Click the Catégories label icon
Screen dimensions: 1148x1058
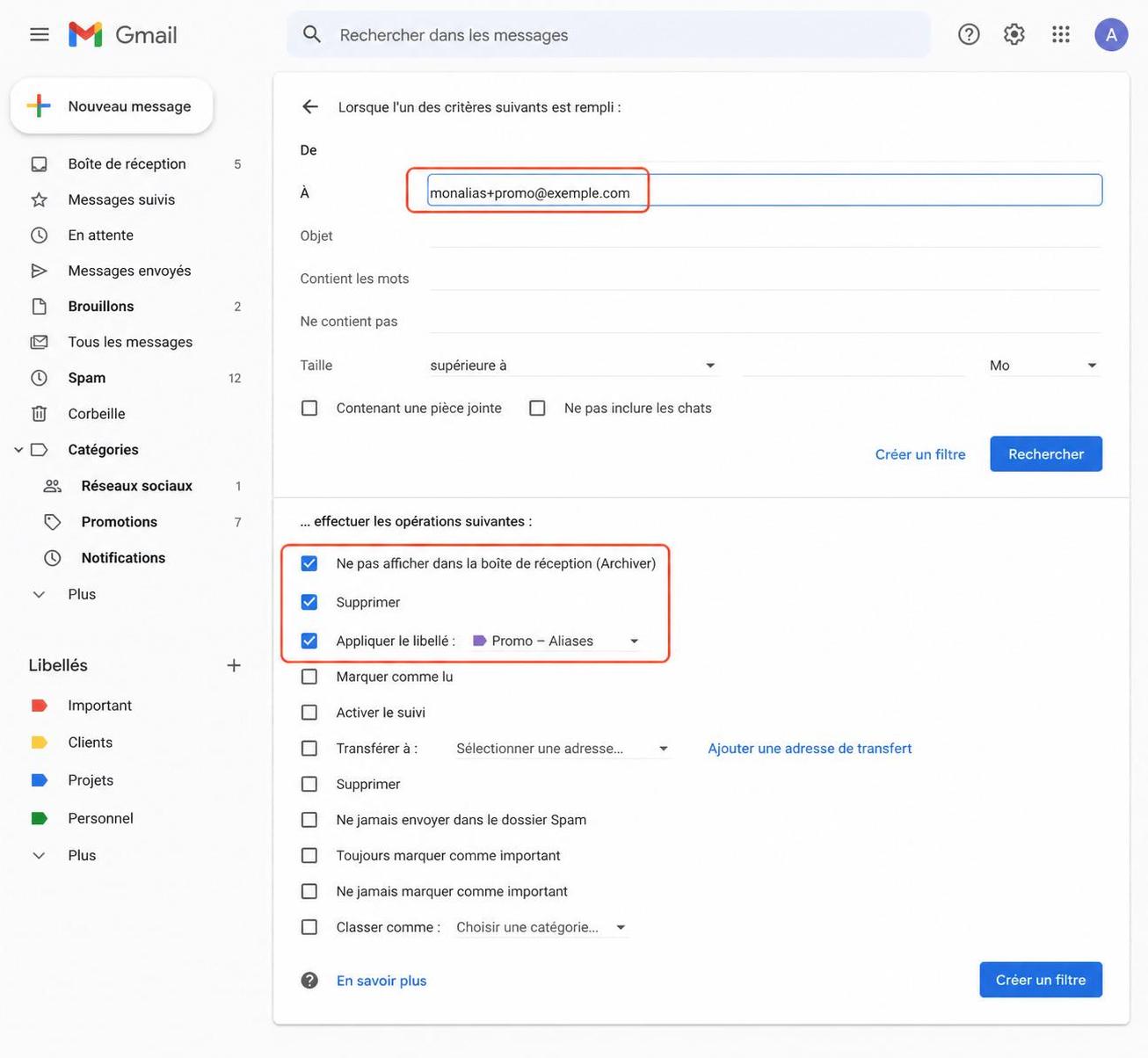[39, 450]
